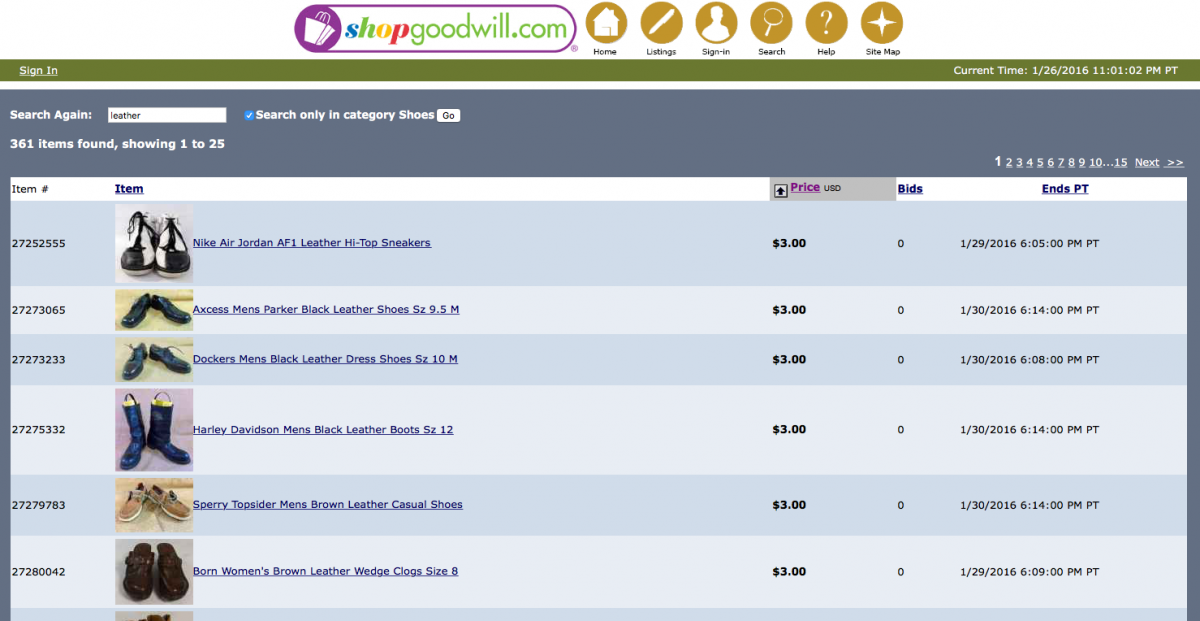Click the Help question mark icon
Screen dimensions: 1200x621
click(826, 22)
